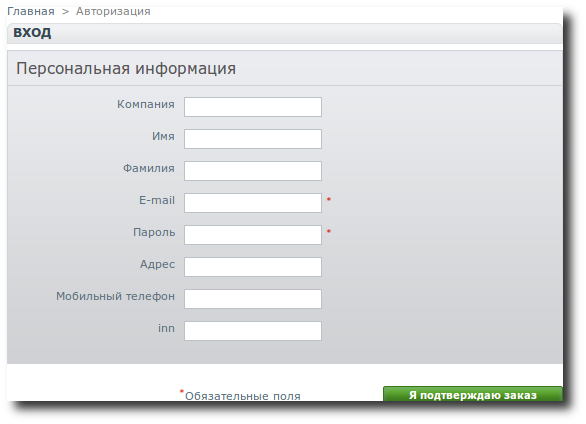Image resolution: width=586 pixels, height=424 pixels.
Task: Confirm order with Я подтверждаю заказ
Action: [473, 394]
